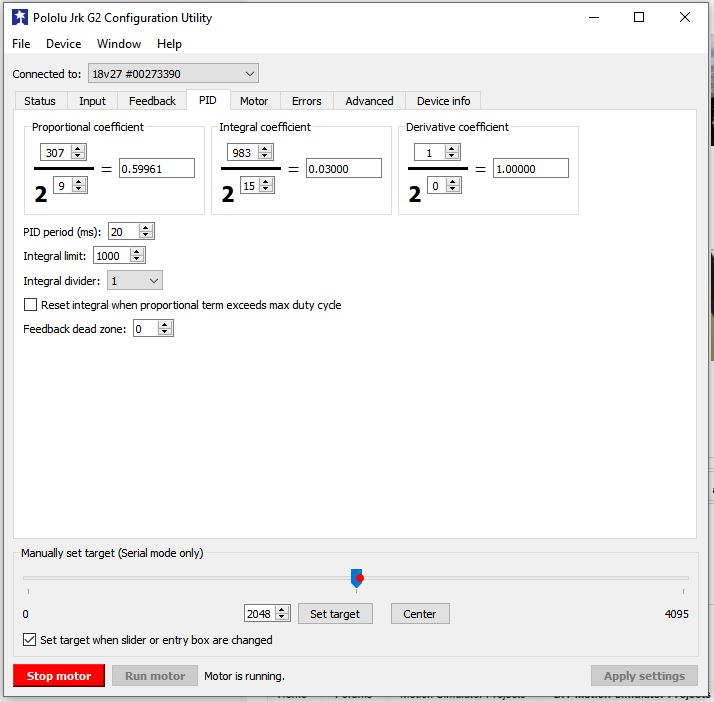Enable Reset integral when proportional term exceeds checkbox
Viewport: 714px width, 702px height.
(x=31, y=305)
